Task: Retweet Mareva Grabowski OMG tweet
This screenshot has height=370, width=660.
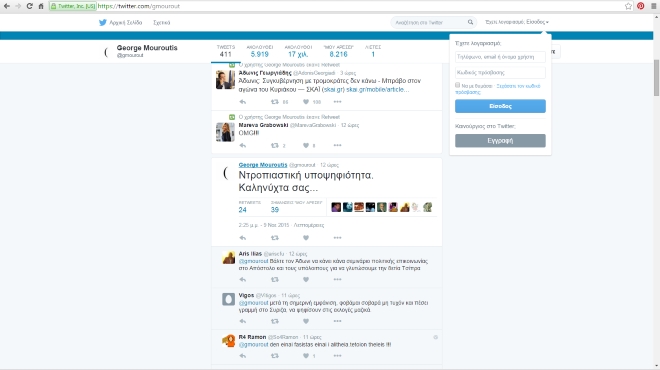Action: coord(275,146)
